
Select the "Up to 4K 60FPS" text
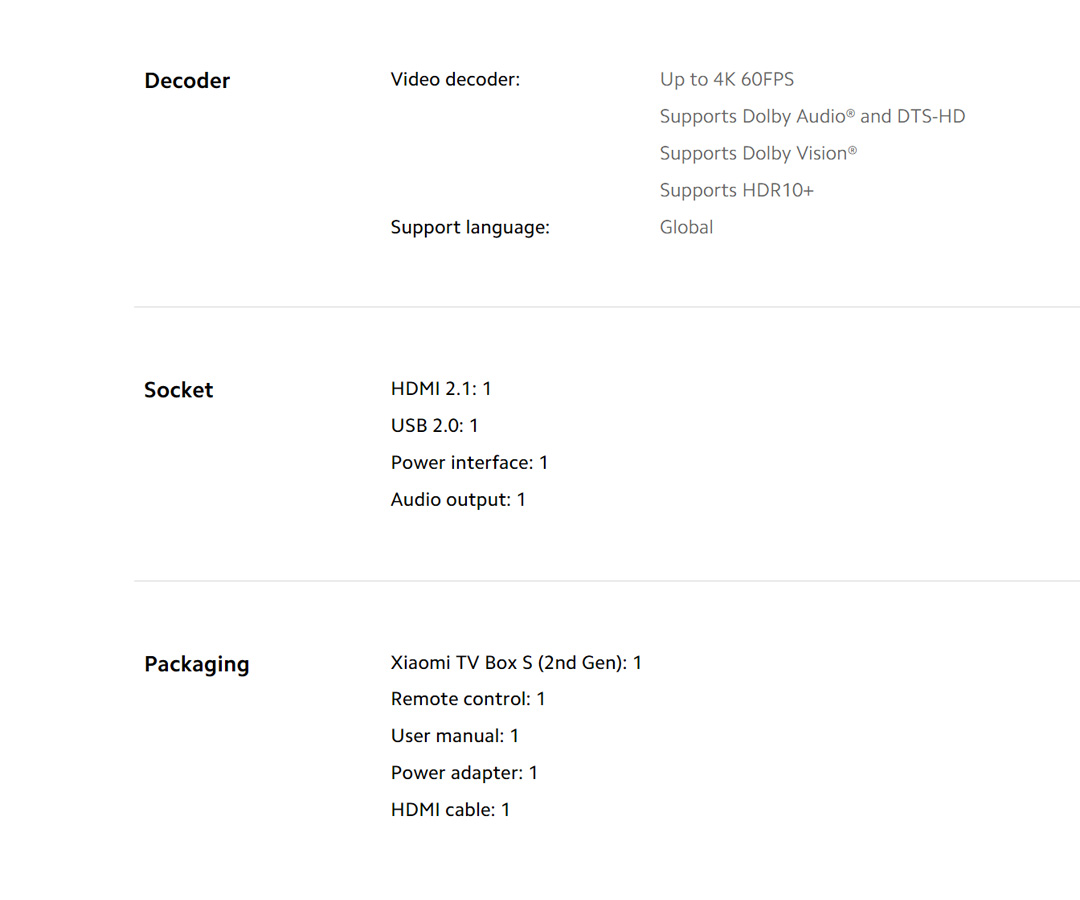726,79
